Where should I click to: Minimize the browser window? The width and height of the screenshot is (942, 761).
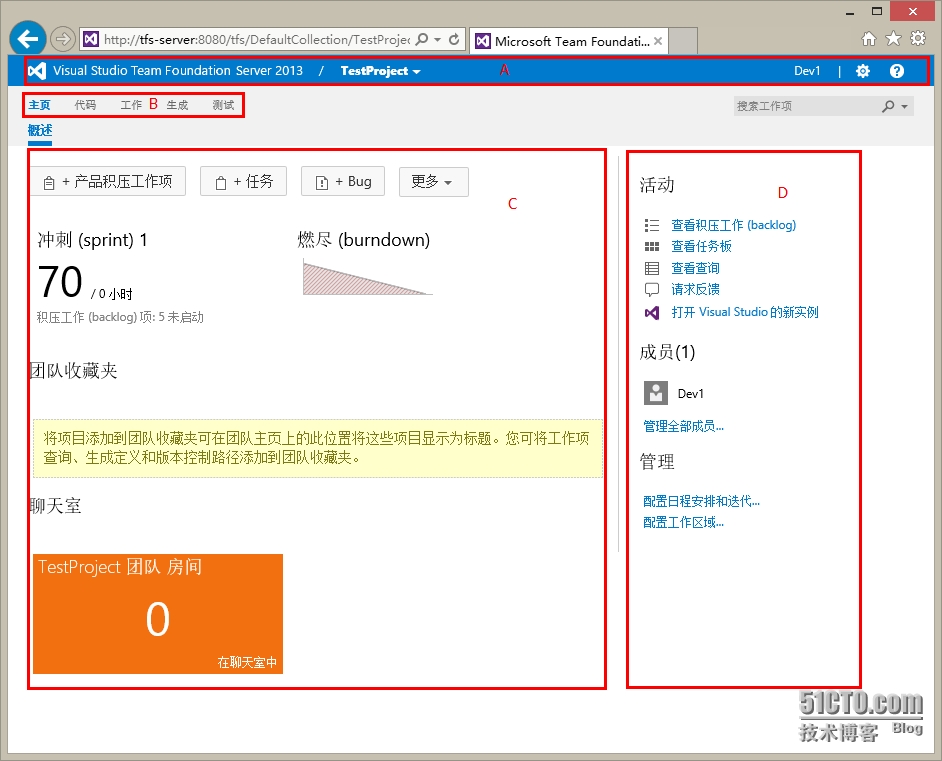[x=850, y=12]
